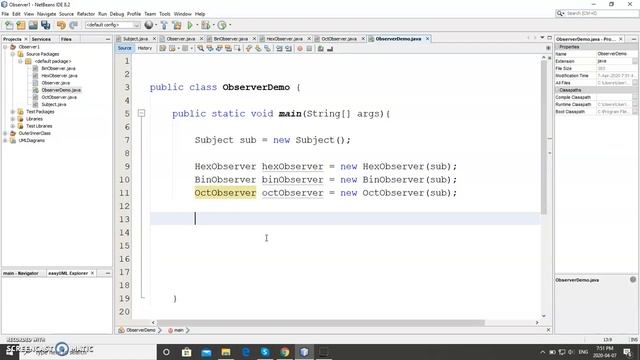Open the Navigate menu
The height and width of the screenshot is (360, 640).
coord(46,14)
